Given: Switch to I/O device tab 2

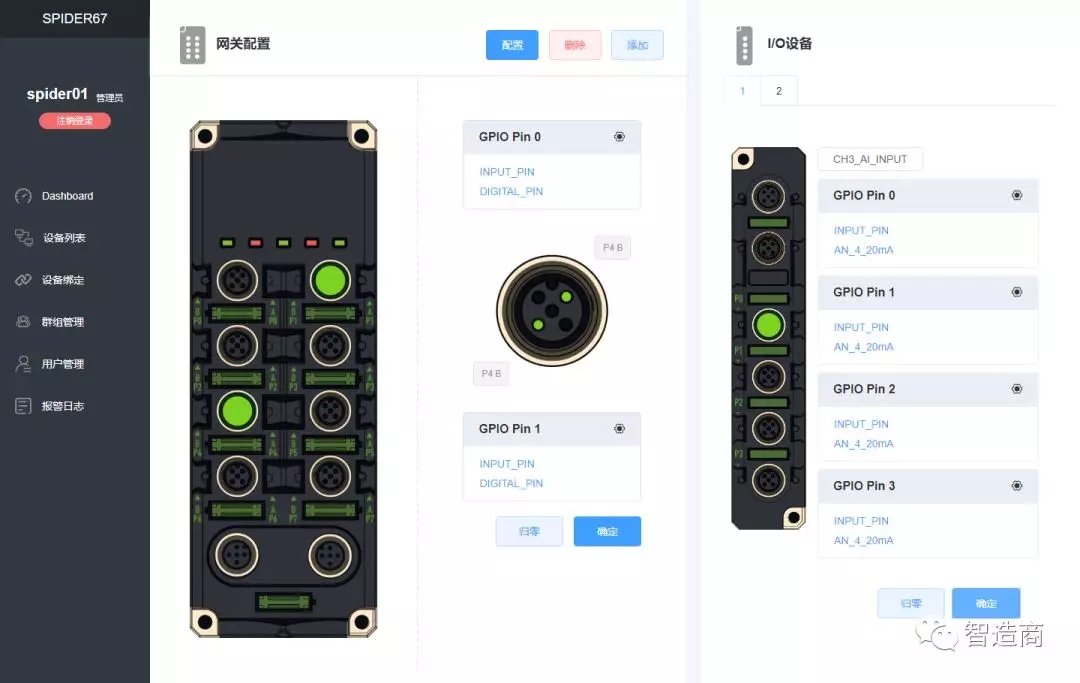Looking at the screenshot, I should (779, 91).
